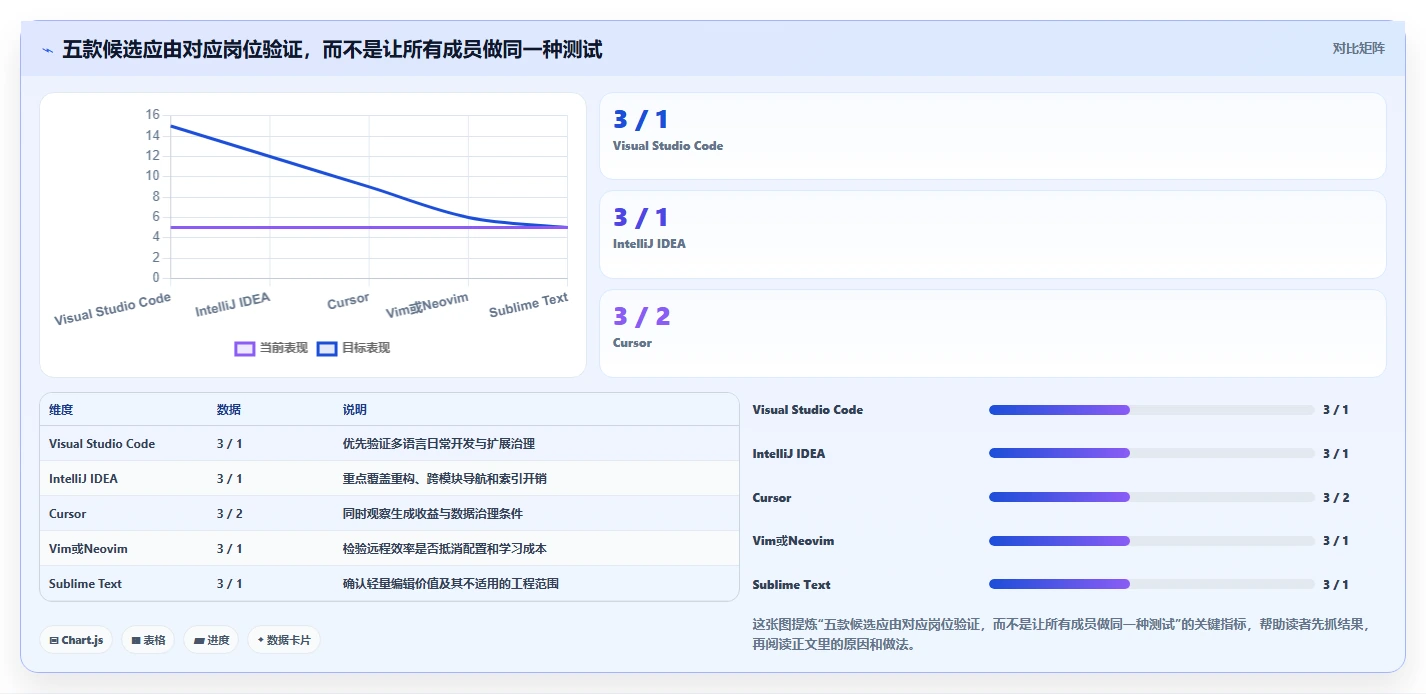The image size is (1426, 694).
Task: Click the 维度 column header
Action: tap(61, 410)
